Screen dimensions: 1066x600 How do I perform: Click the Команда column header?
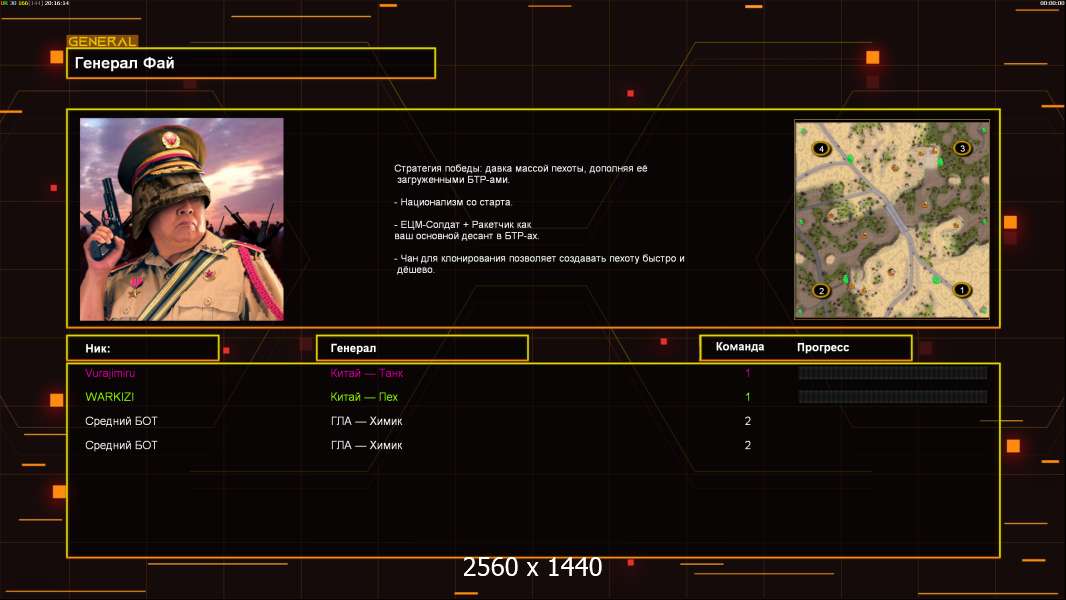(740, 347)
